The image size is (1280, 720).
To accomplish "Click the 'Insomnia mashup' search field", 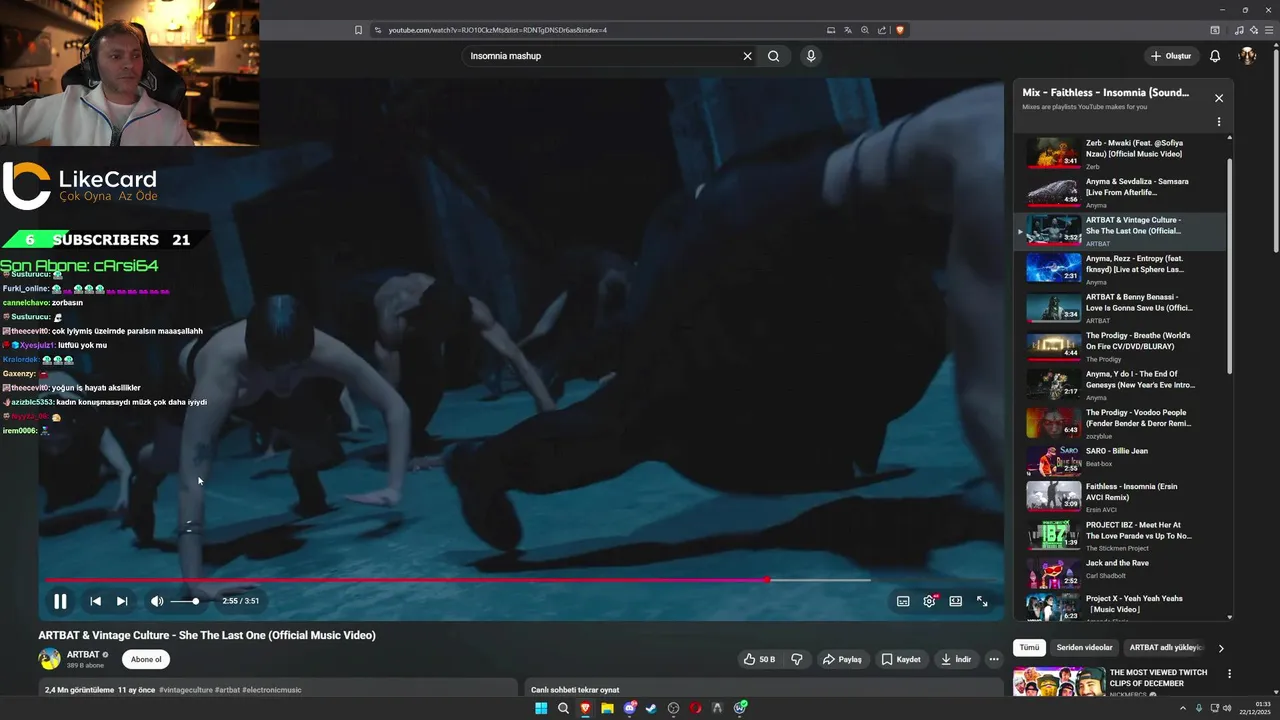I will tap(600, 56).
